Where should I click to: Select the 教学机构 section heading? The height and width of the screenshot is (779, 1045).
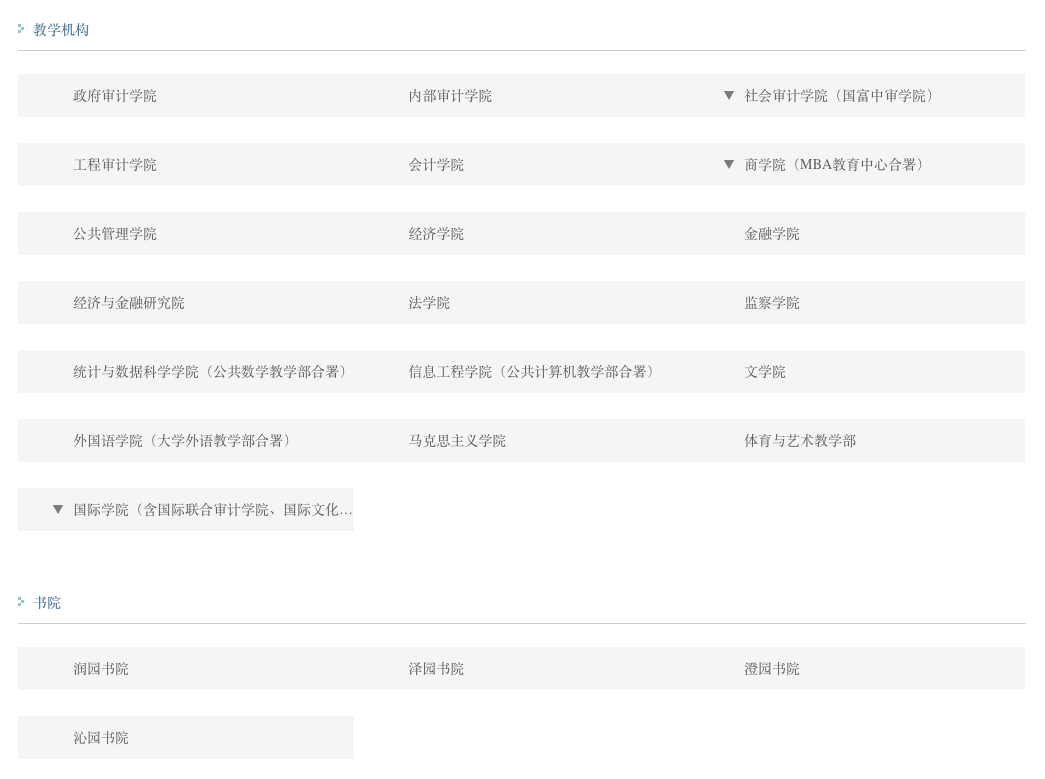tap(61, 29)
